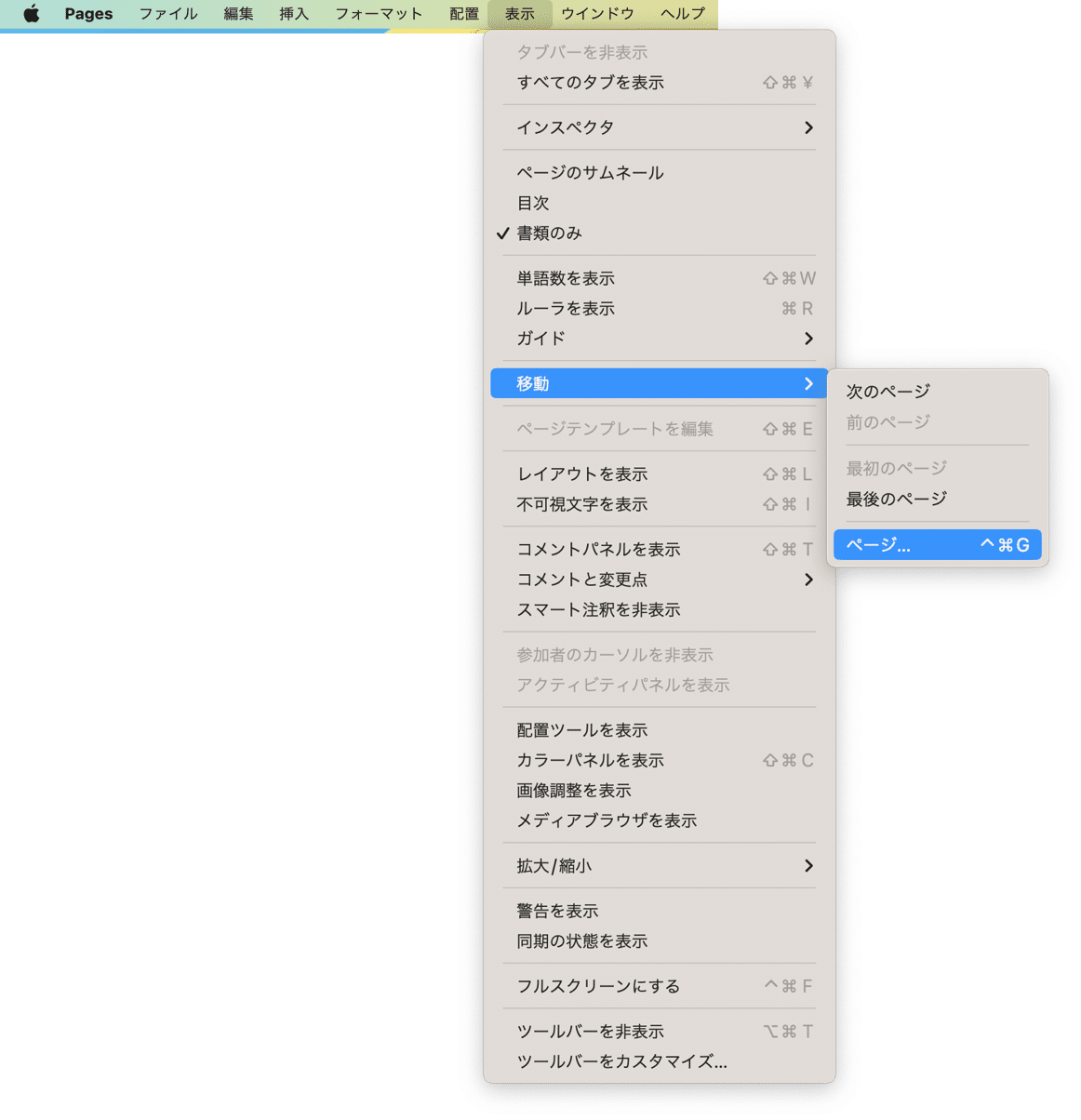
Task: Choose すべてのタブを表示
Action: [660, 83]
